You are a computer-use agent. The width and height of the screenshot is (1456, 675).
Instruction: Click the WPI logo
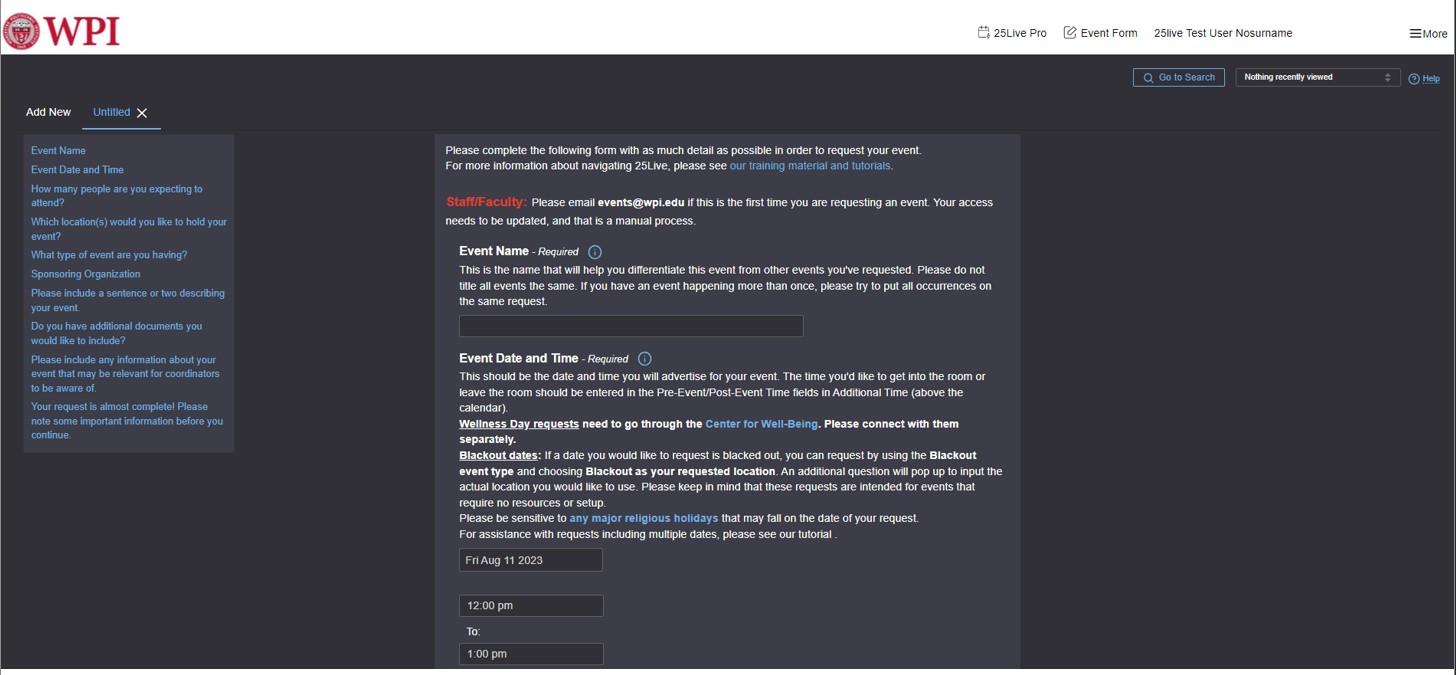click(61, 31)
